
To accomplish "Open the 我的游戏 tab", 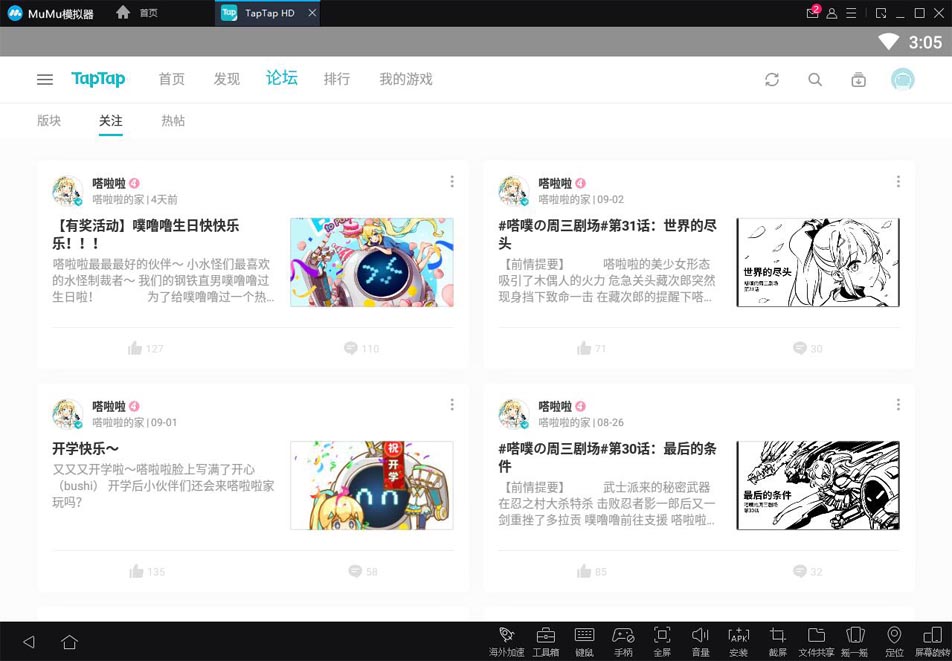I will click(x=406, y=80).
